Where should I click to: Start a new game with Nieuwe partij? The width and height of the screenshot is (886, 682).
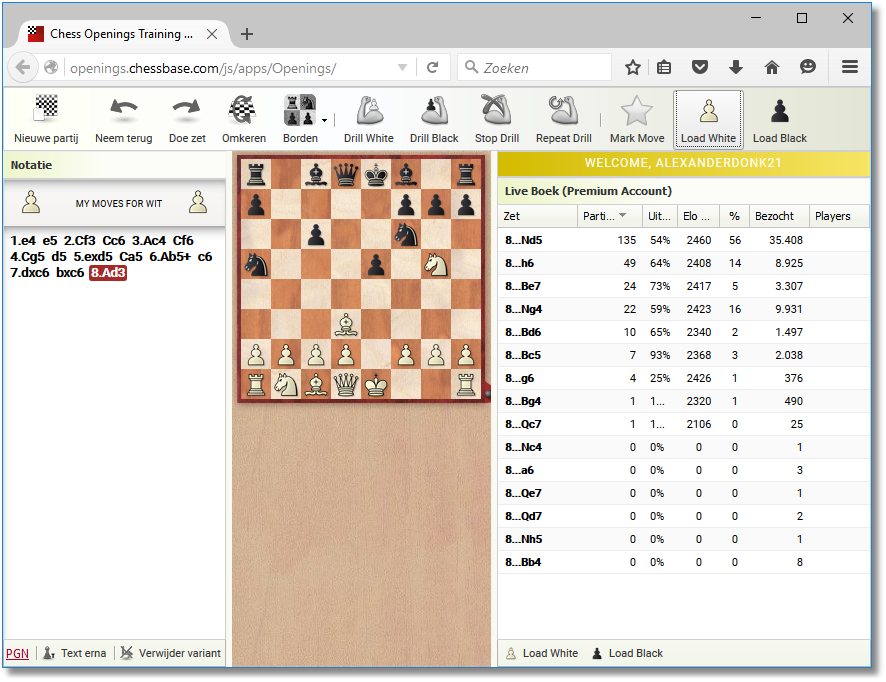click(46, 119)
